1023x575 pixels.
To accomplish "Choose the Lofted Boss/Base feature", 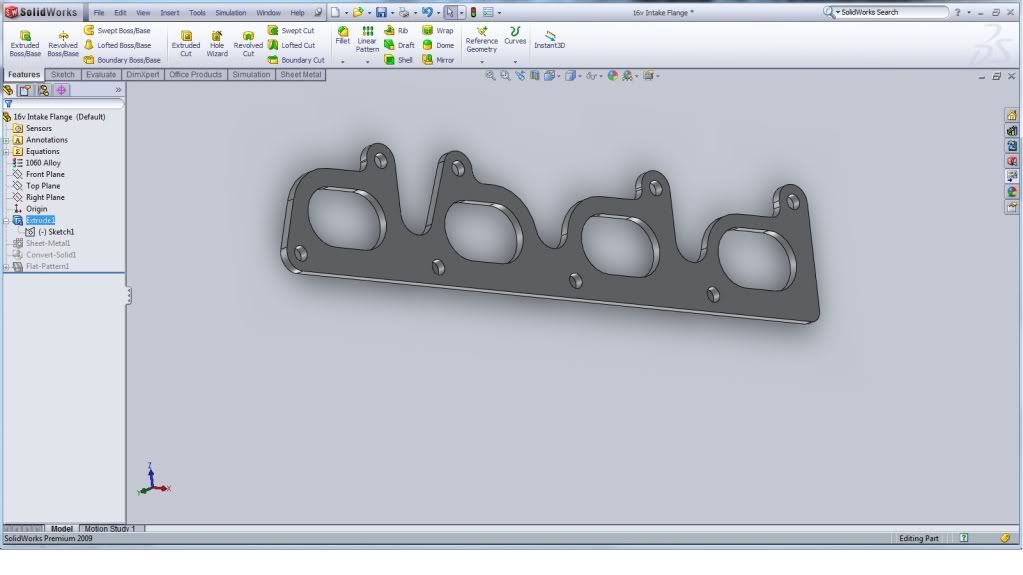I will [117, 45].
